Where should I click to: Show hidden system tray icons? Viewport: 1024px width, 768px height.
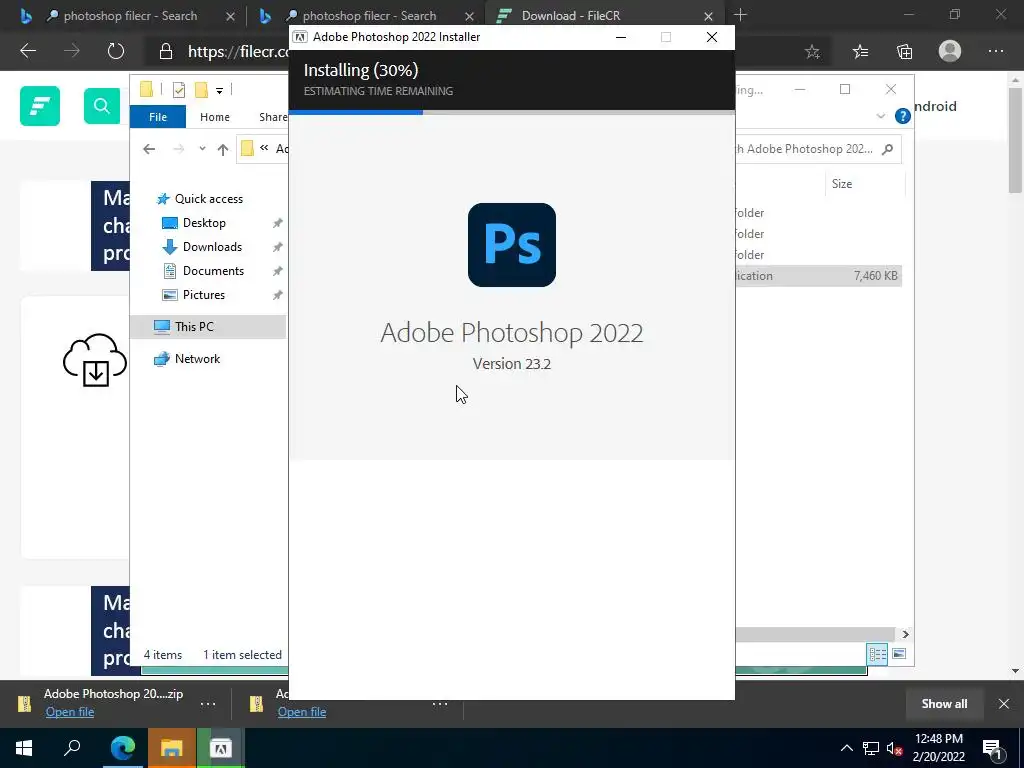pos(846,748)
